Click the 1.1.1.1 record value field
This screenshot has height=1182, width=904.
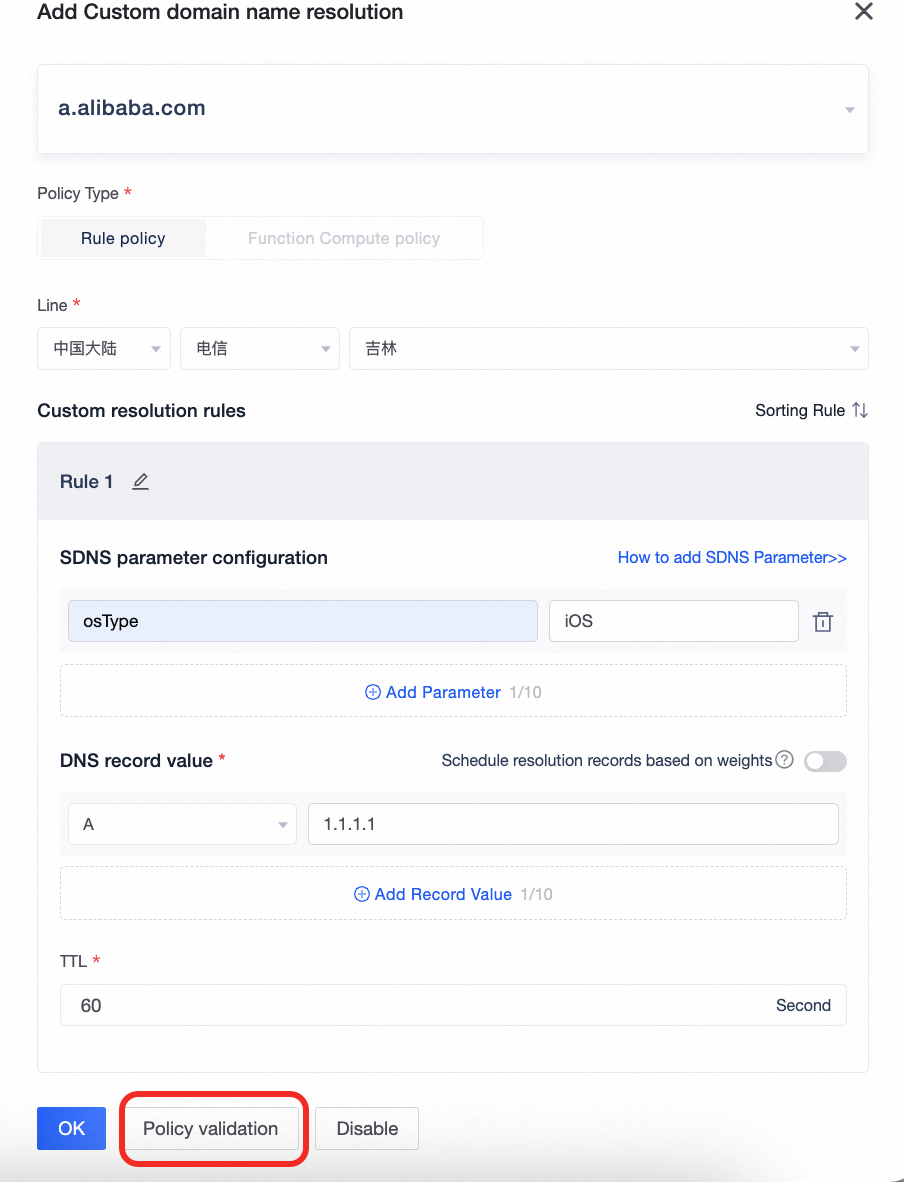click(x=572, y=825)
